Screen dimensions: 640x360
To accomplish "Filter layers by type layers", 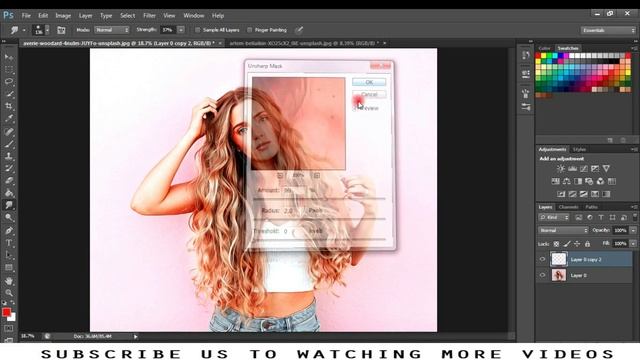I will point(601,218).
